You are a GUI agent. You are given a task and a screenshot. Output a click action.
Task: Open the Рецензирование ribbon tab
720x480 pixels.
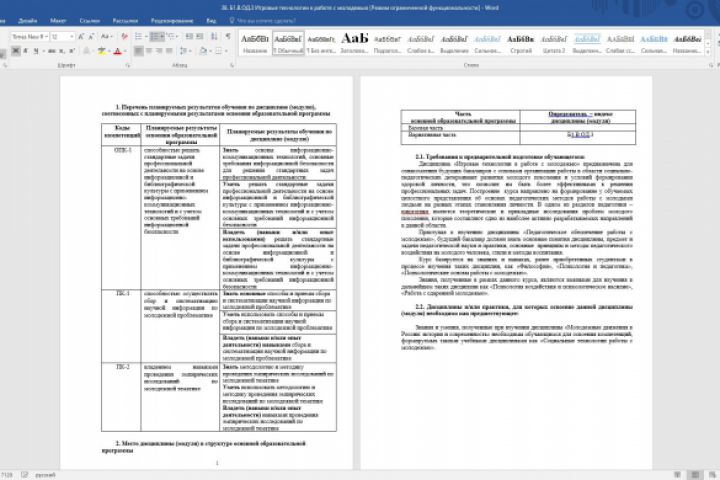[x=172, y=21]
